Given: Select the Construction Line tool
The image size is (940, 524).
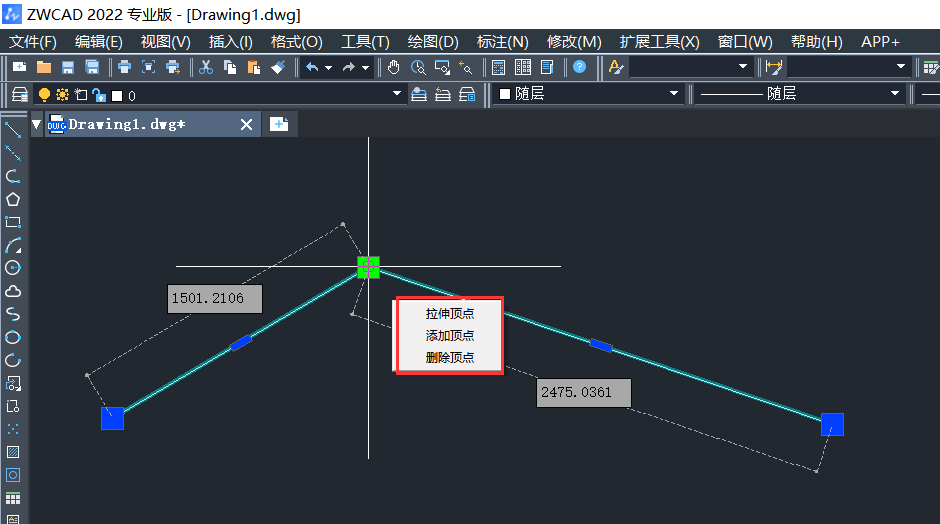Looking at the screenshot, I should 13,153.
